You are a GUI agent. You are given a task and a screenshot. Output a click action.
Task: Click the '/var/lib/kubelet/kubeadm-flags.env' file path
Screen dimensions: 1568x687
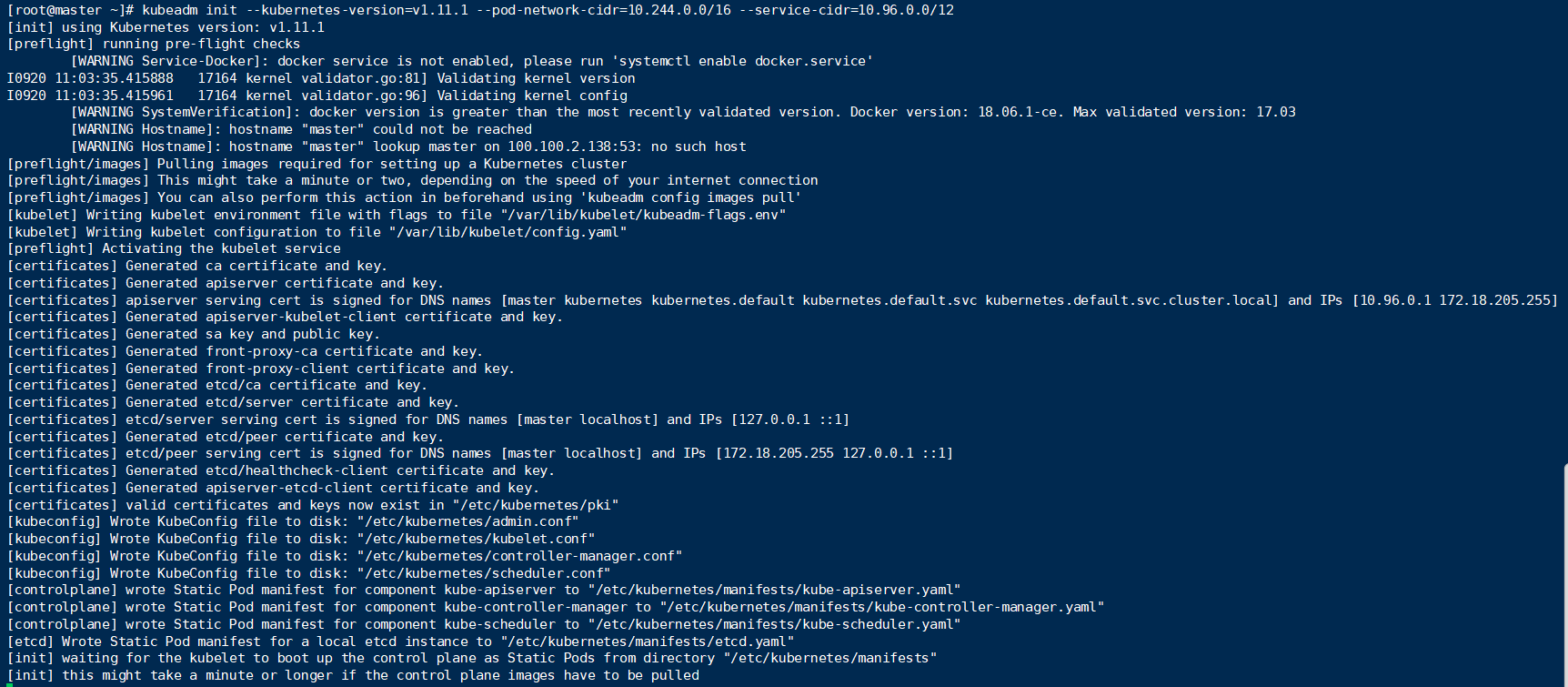(x=643, y=215)
